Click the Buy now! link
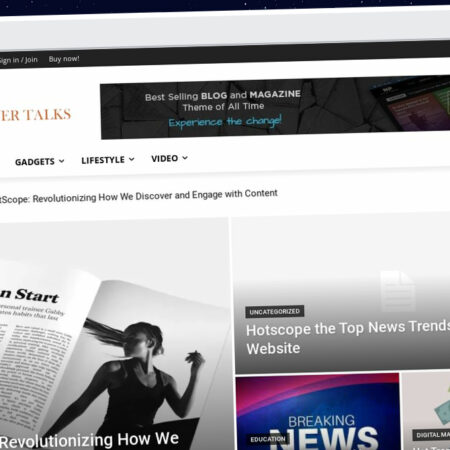This screenshot has height=450, width=450. [64, 59]
